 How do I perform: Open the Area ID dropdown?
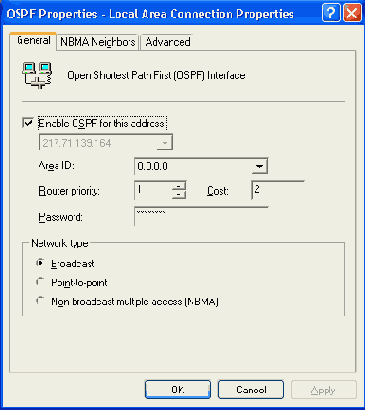(x=259, y=166)
